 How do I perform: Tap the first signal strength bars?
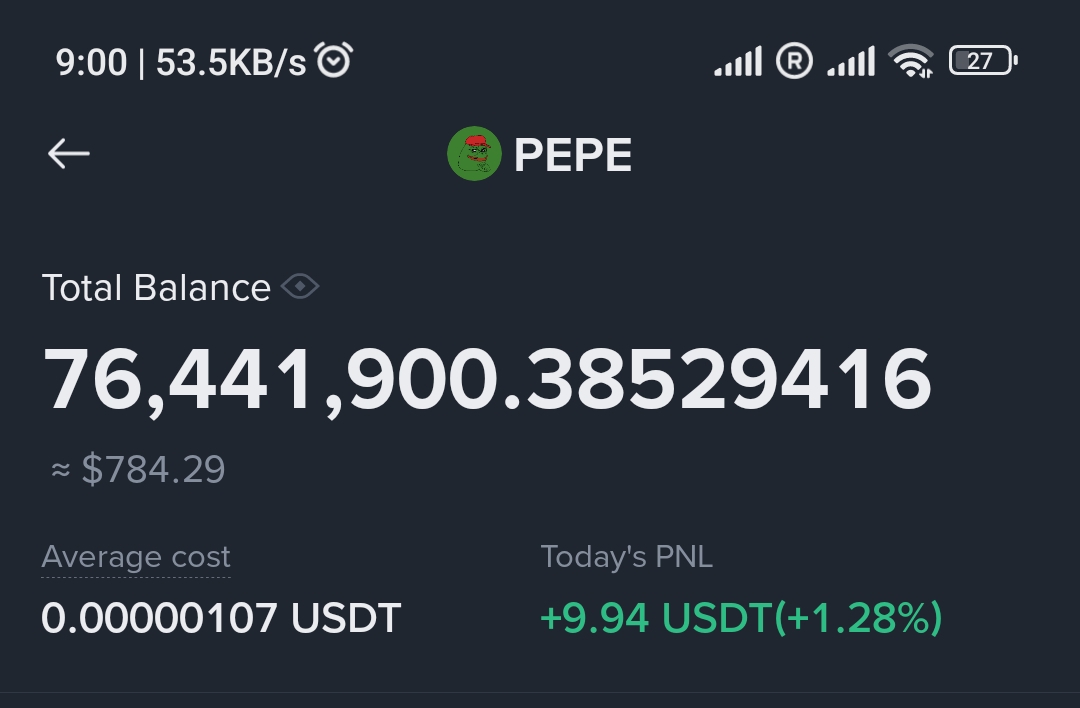pyautogui.click(x=738, y=61)
